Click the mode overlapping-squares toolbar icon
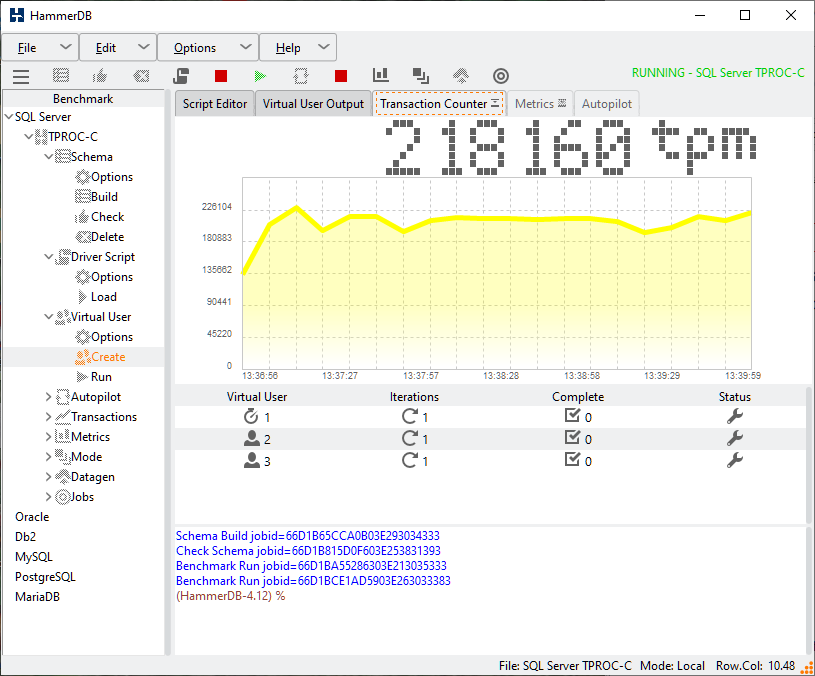This screenshot has height=676, width=815. (420, 76)
